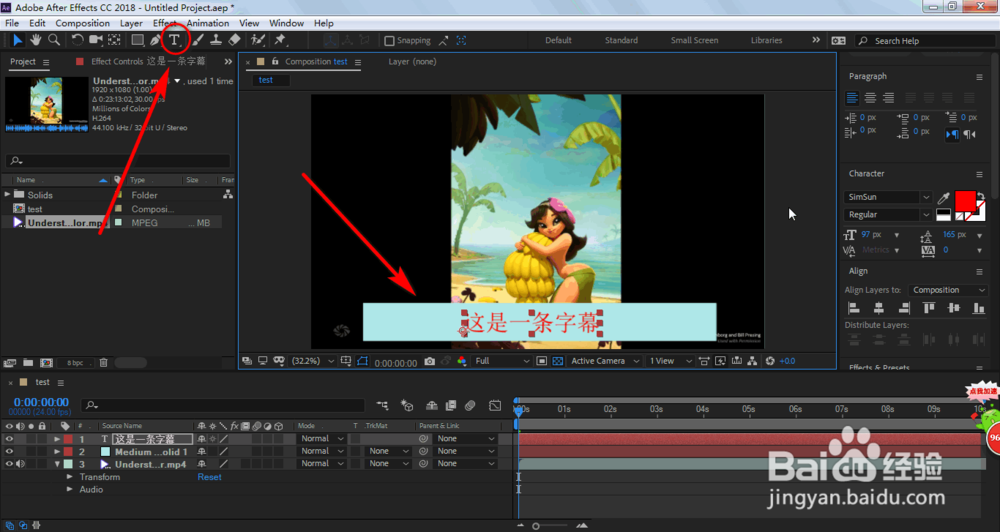Open the Active Camera dropdown
The width and height of the screenshot is (1000, 532).
(x=605, y=361)
